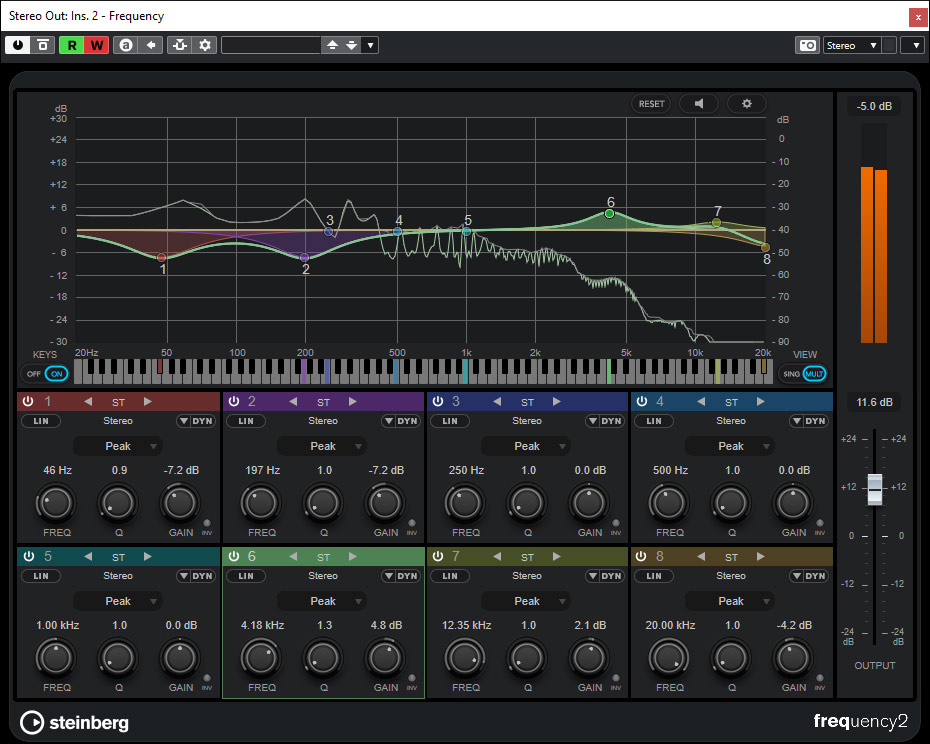This screenshot has height=744, width=930.
Task: Open the Stereo routing dropdown in toolbar
Action: pyautogui.click(x=852, y=45)
